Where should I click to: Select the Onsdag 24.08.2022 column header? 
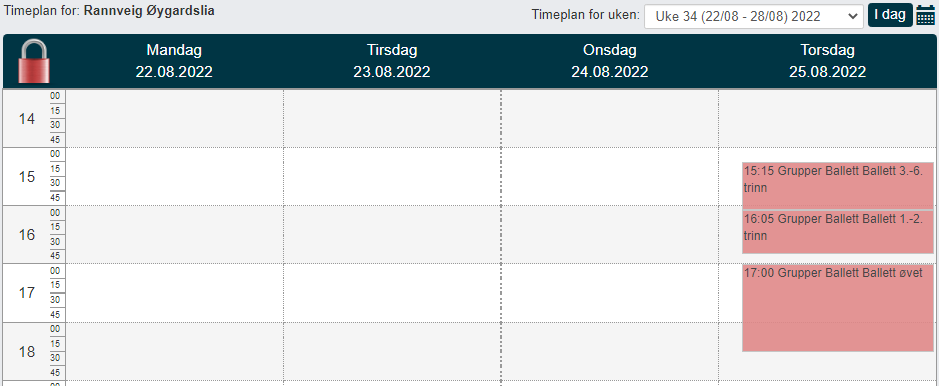point(610,61)
